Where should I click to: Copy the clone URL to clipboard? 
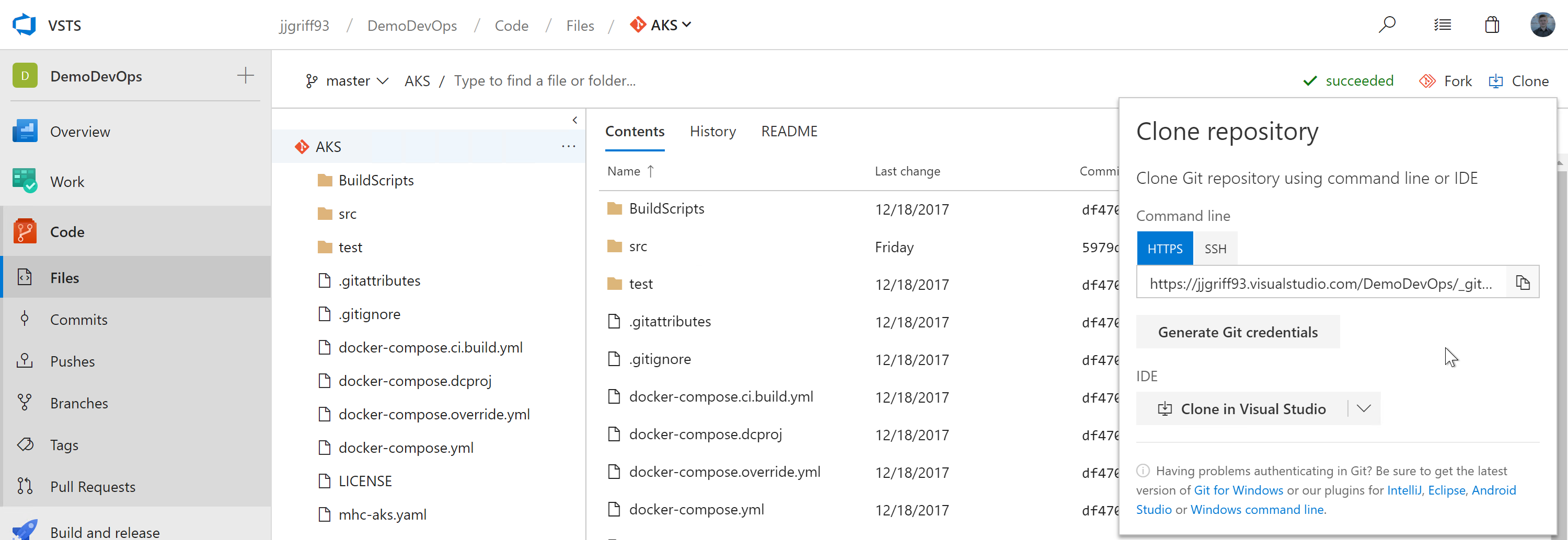1523,282
